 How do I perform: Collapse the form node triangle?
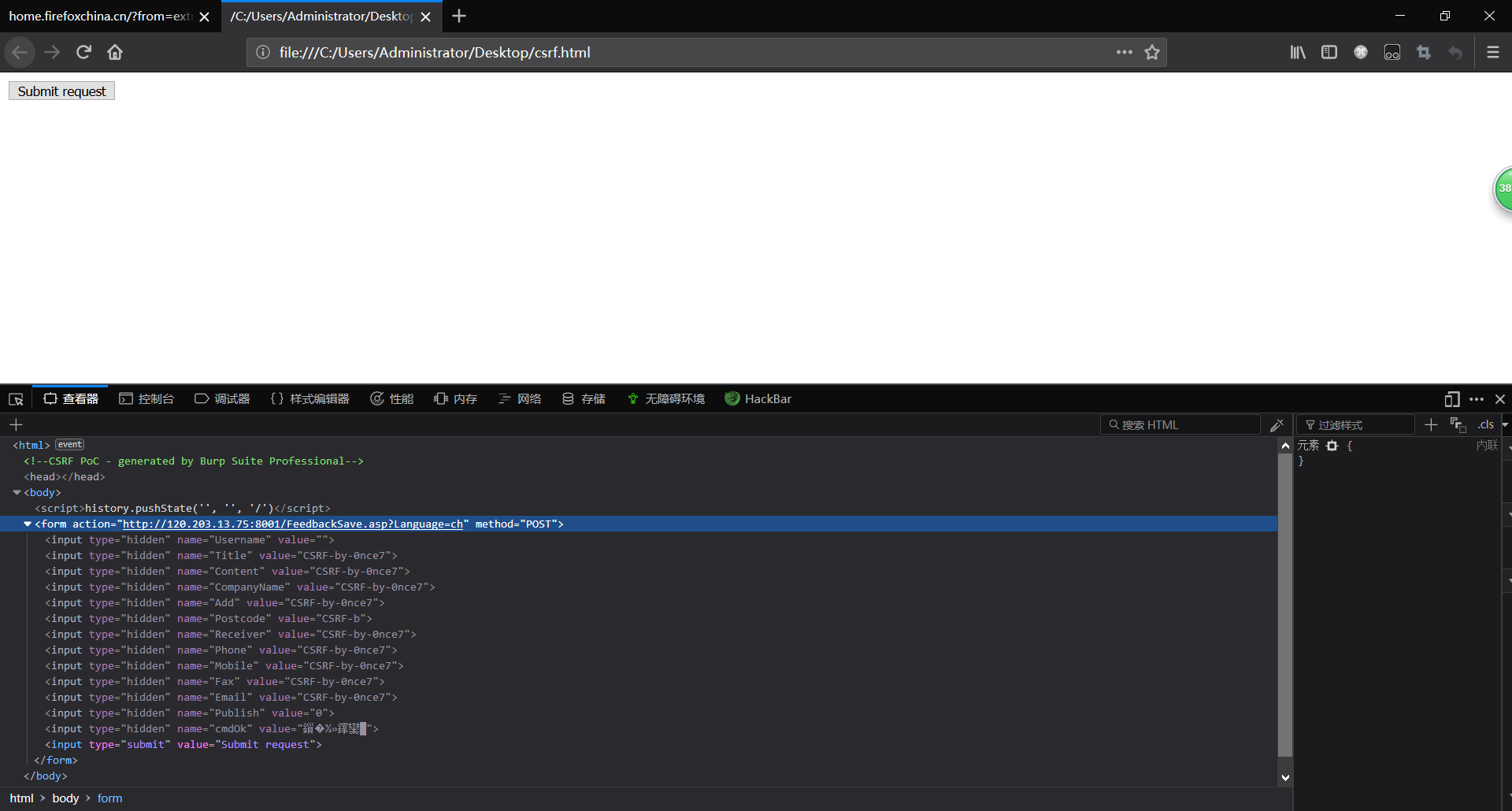[28, 524]
